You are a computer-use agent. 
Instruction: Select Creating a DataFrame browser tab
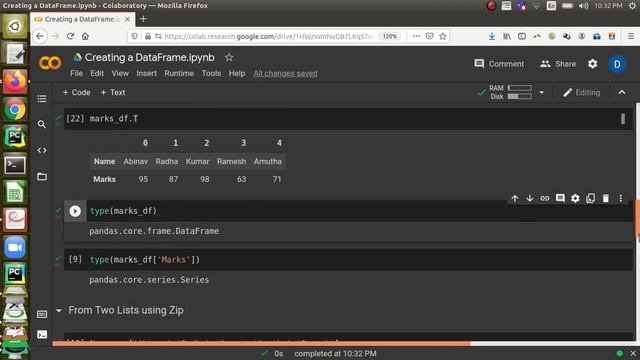[82, 19]
